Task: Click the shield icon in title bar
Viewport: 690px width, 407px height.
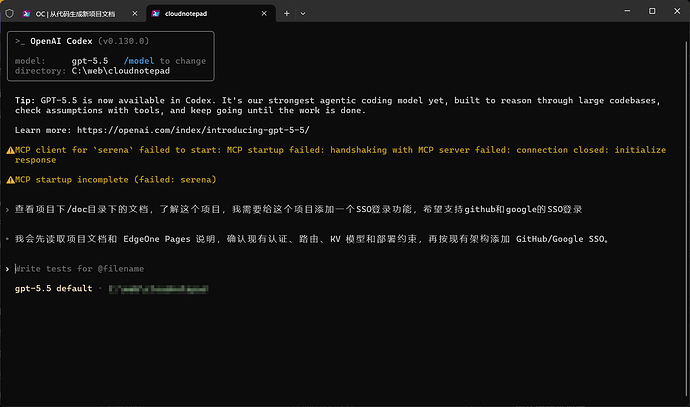Action: coord(9,14)
